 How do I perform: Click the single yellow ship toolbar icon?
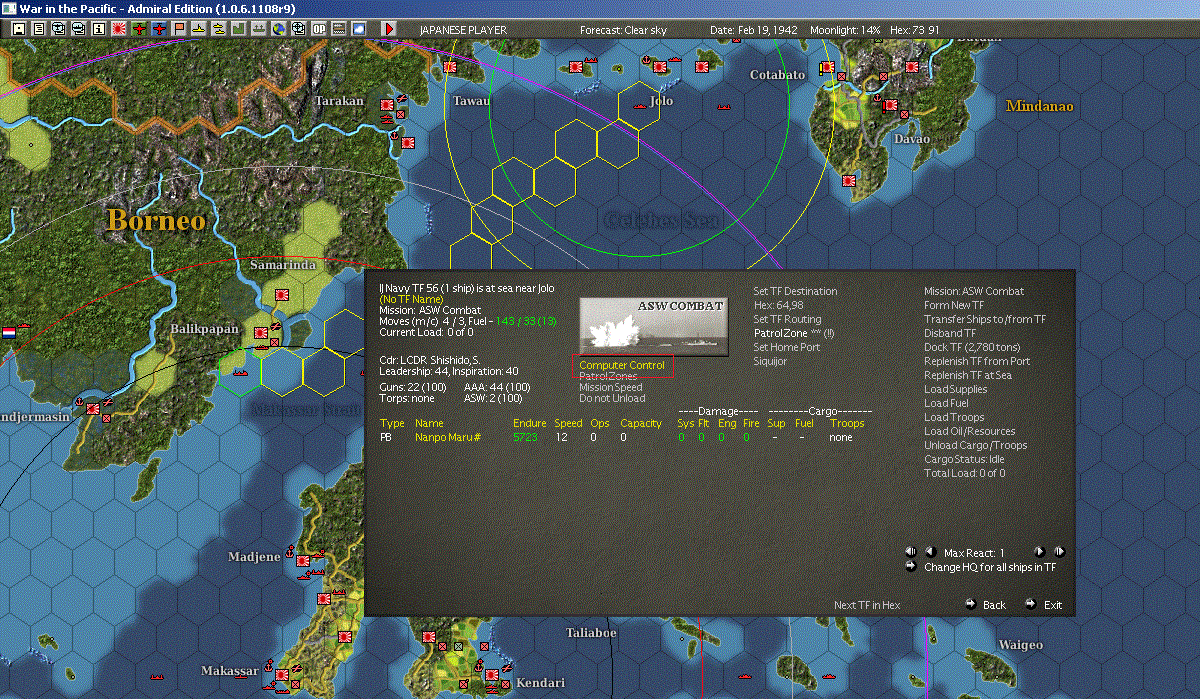(x=198, y=29)
